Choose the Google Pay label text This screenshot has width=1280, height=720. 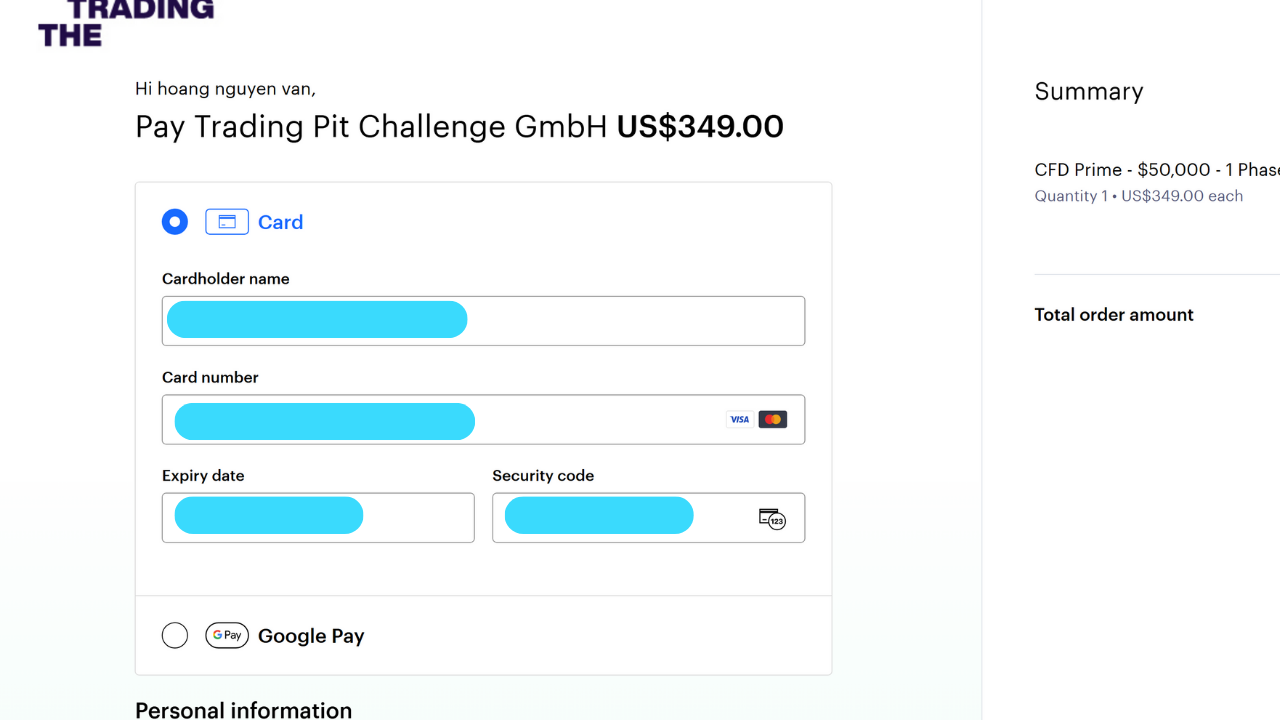tap(311, 636)
